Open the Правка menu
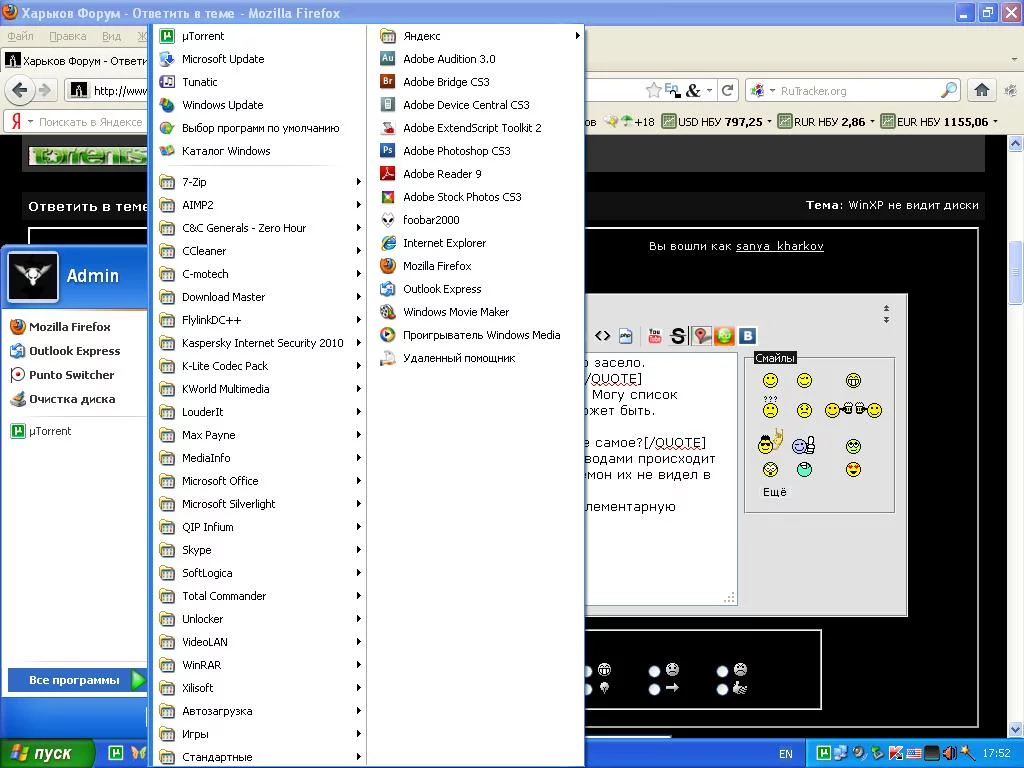Viewport: 1024px width, 768px height. coord(67,36)
